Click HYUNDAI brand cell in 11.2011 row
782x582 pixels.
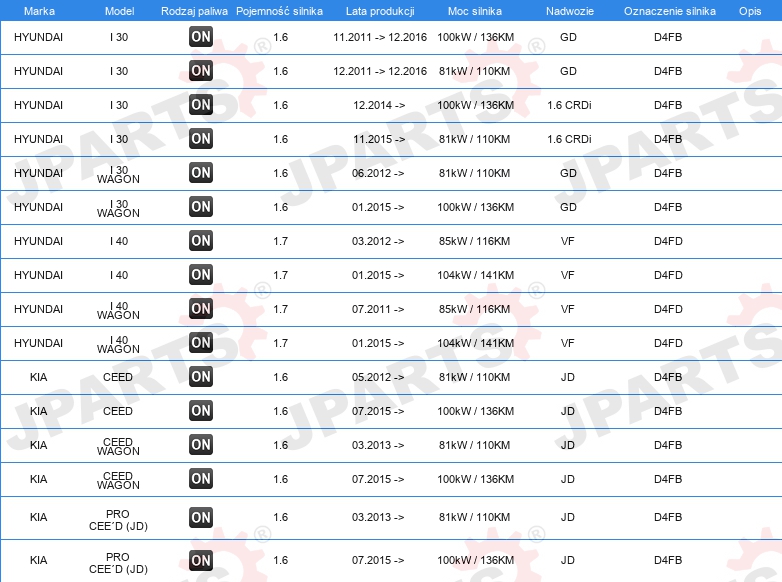click(x=38, y=37)
